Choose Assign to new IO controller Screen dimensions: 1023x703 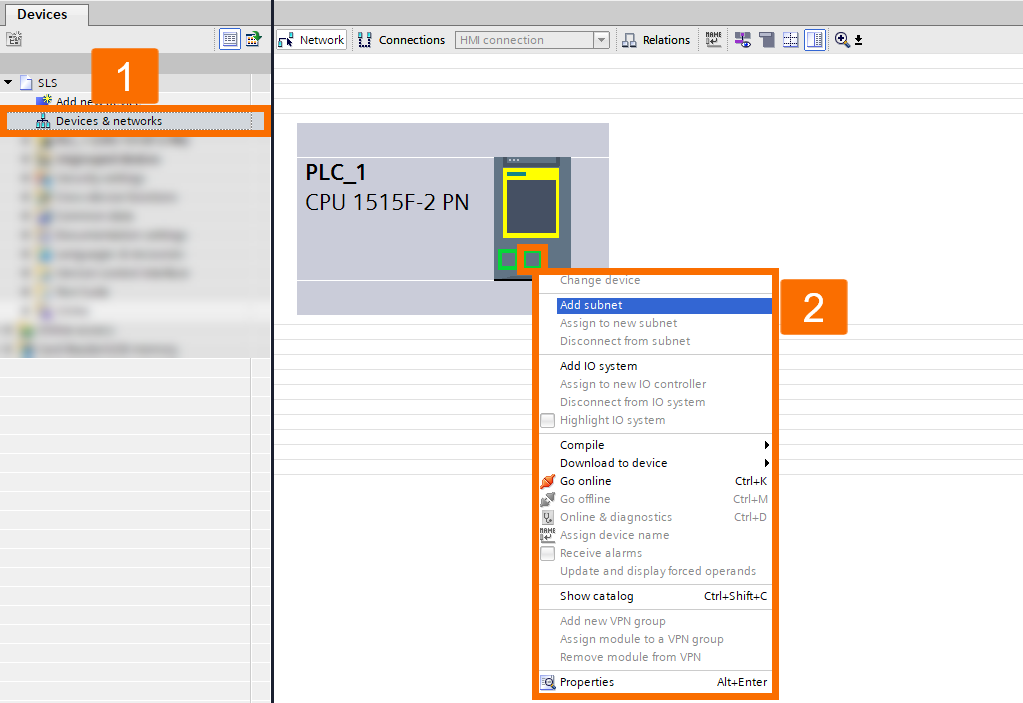click(x=655, y=384)
